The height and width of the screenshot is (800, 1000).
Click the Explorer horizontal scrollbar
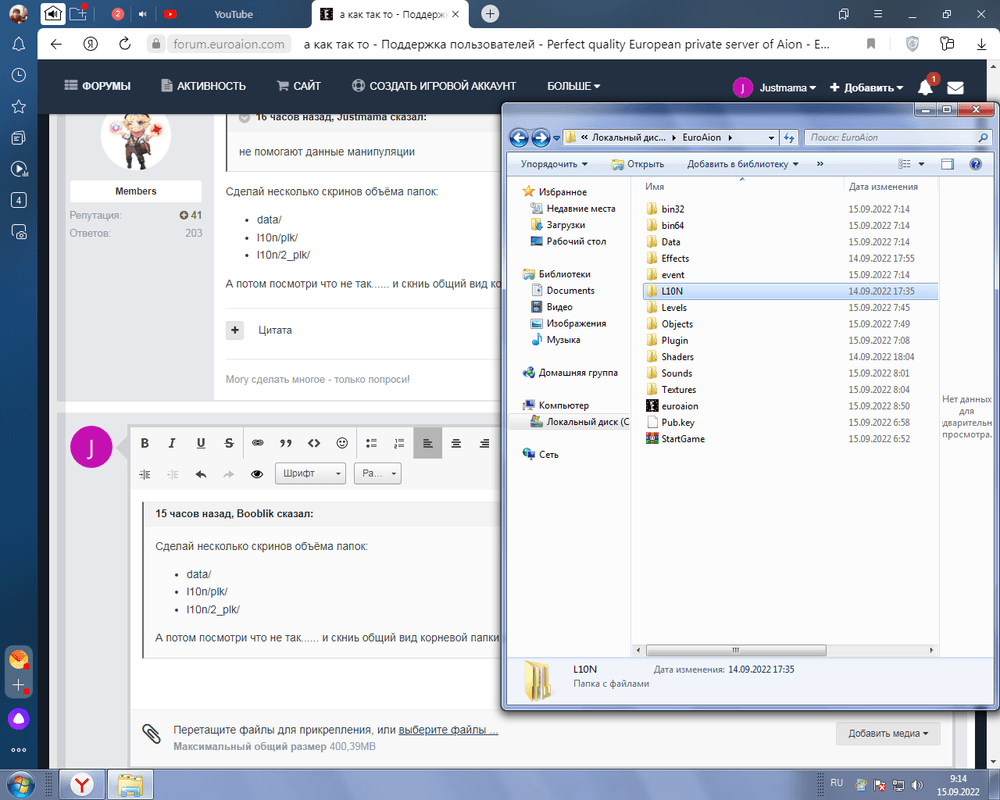coord(735,648)
